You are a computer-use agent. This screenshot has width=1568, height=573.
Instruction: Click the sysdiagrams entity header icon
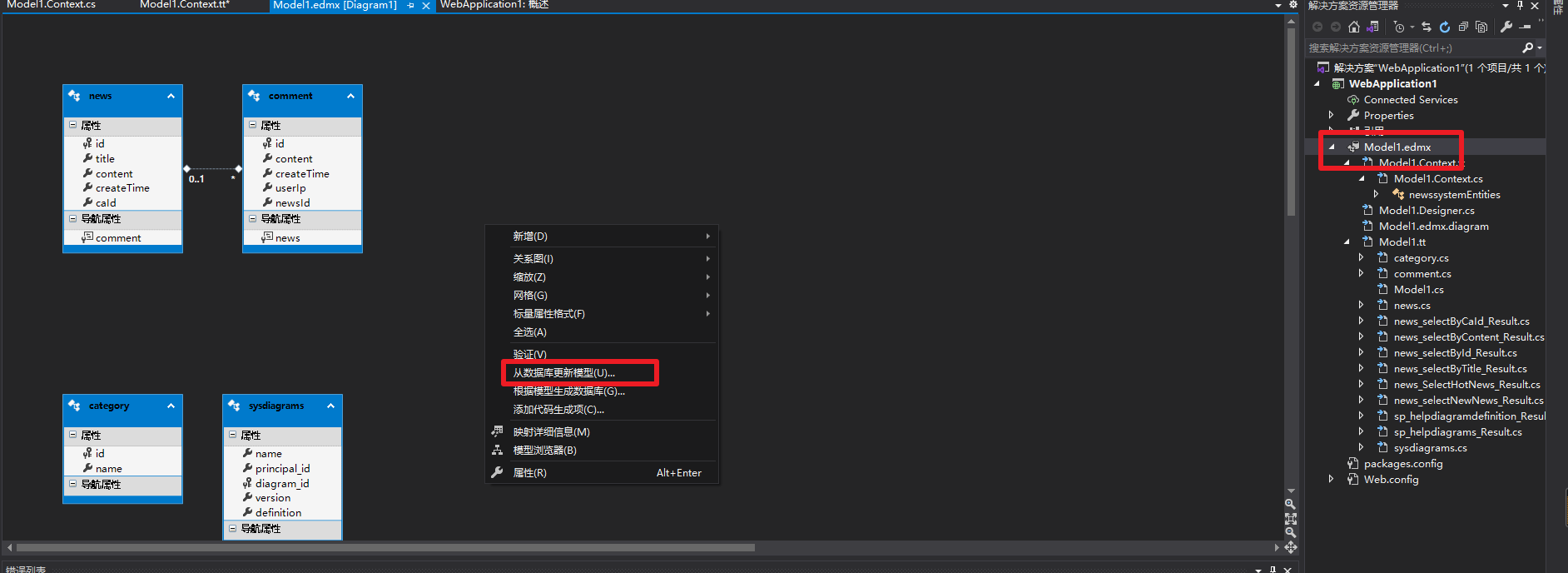[234, 406]
